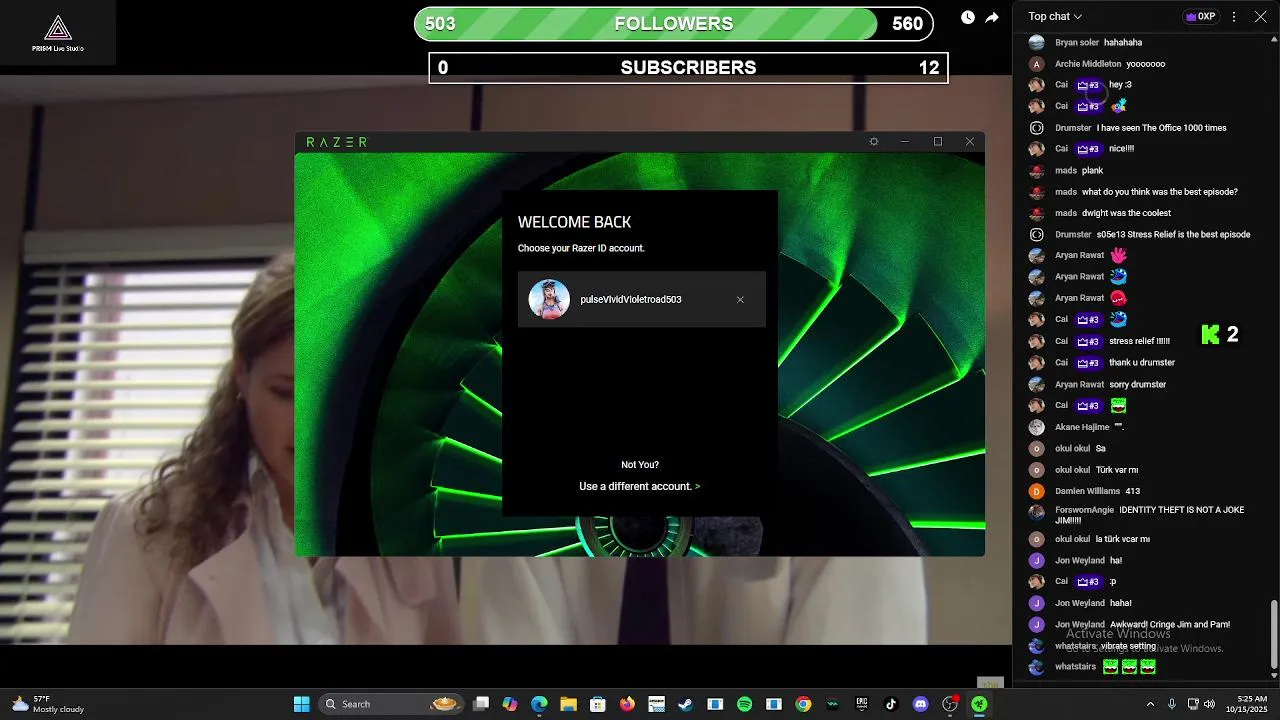Click Akane Hajime avatar in chat

click(x=1037, y=427)
